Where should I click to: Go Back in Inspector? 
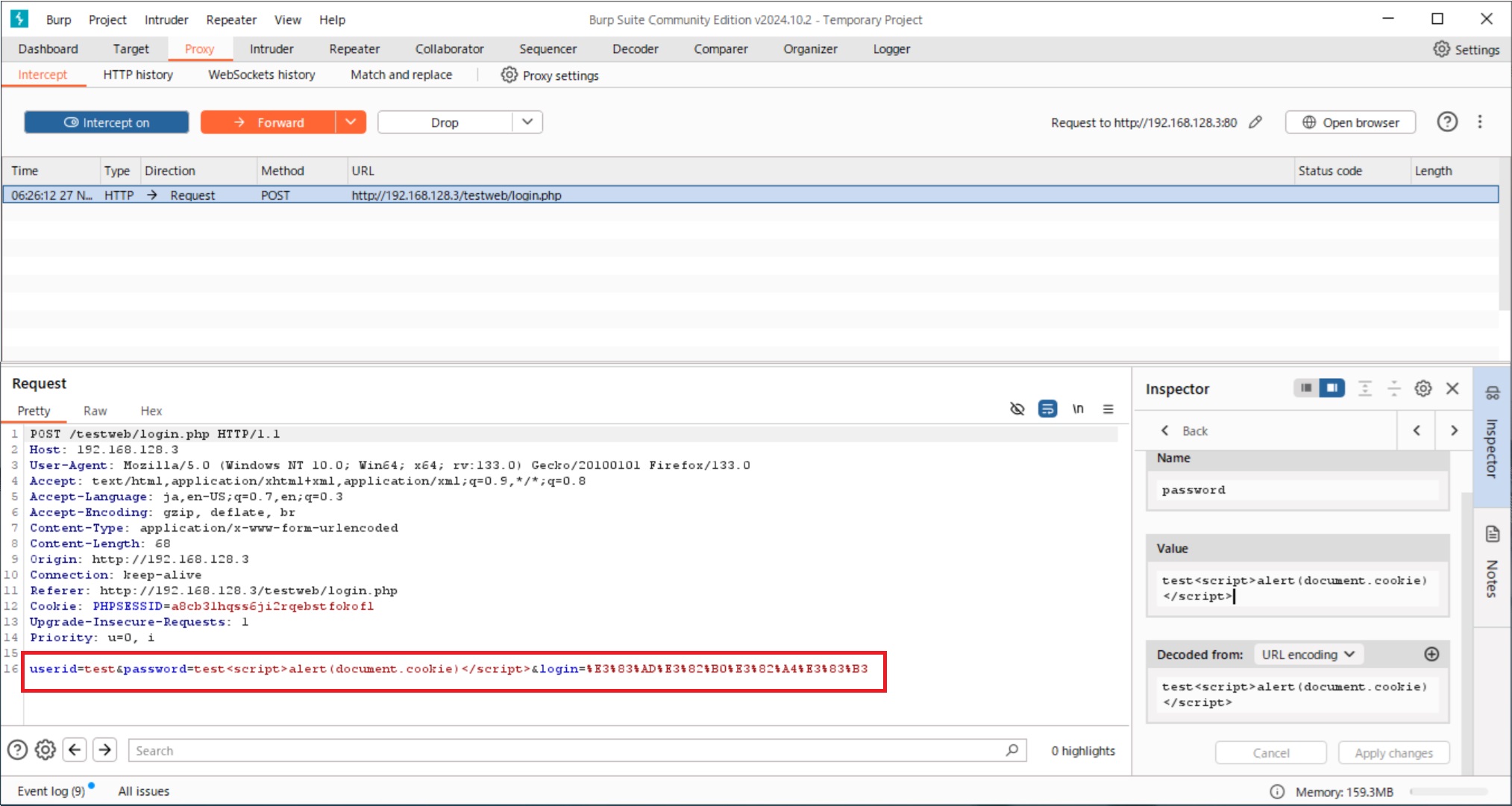tap(1184, 431)
